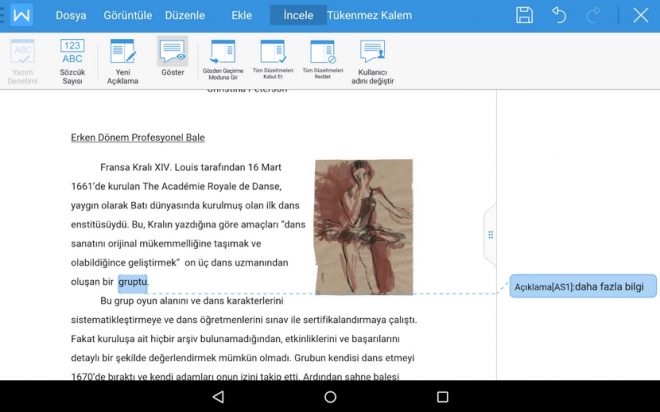Enter review mode with Gözden Geçirme Moduna Gir
The image size is (660, 412).
(x=223, y=60)
